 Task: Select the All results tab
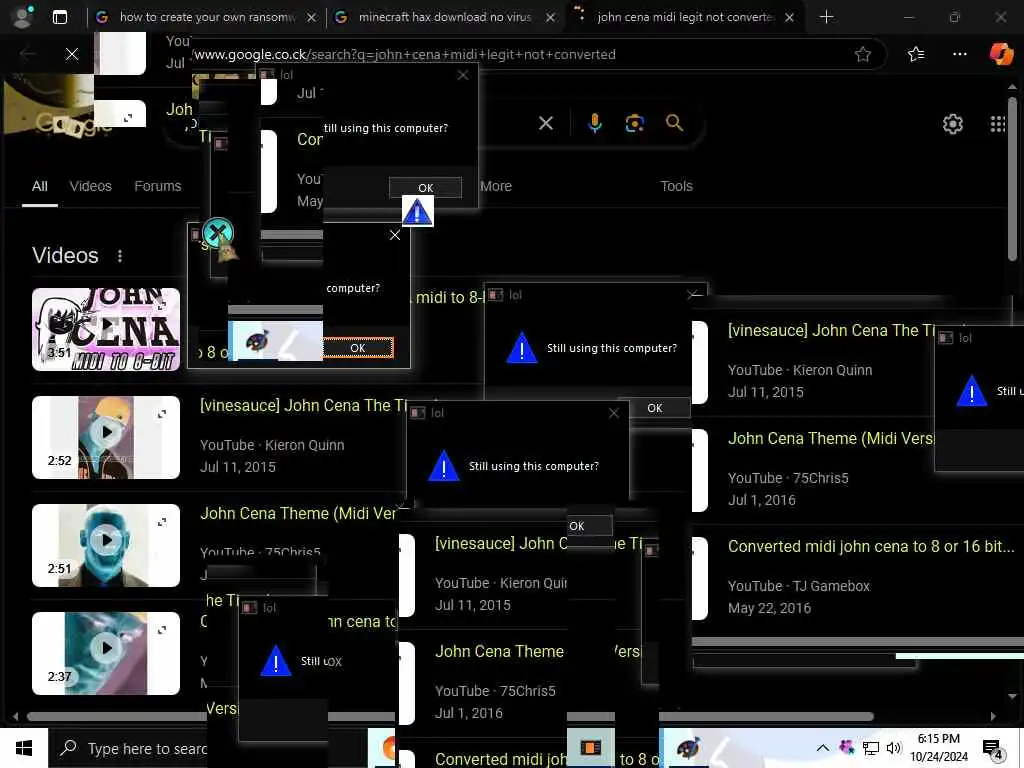(40, 186)
